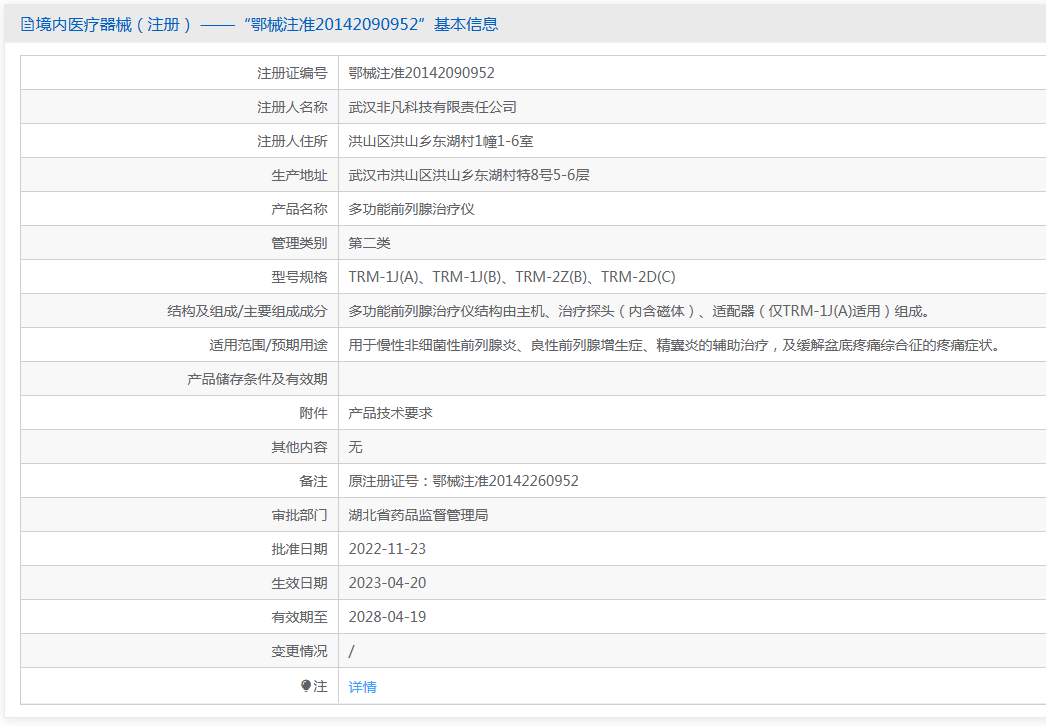Select 武汉市洪山区洪山乡东湖村特8号5-6层 cell
Image resolution: width=1046 pixels, height=726 pixels.
point(469,175)
